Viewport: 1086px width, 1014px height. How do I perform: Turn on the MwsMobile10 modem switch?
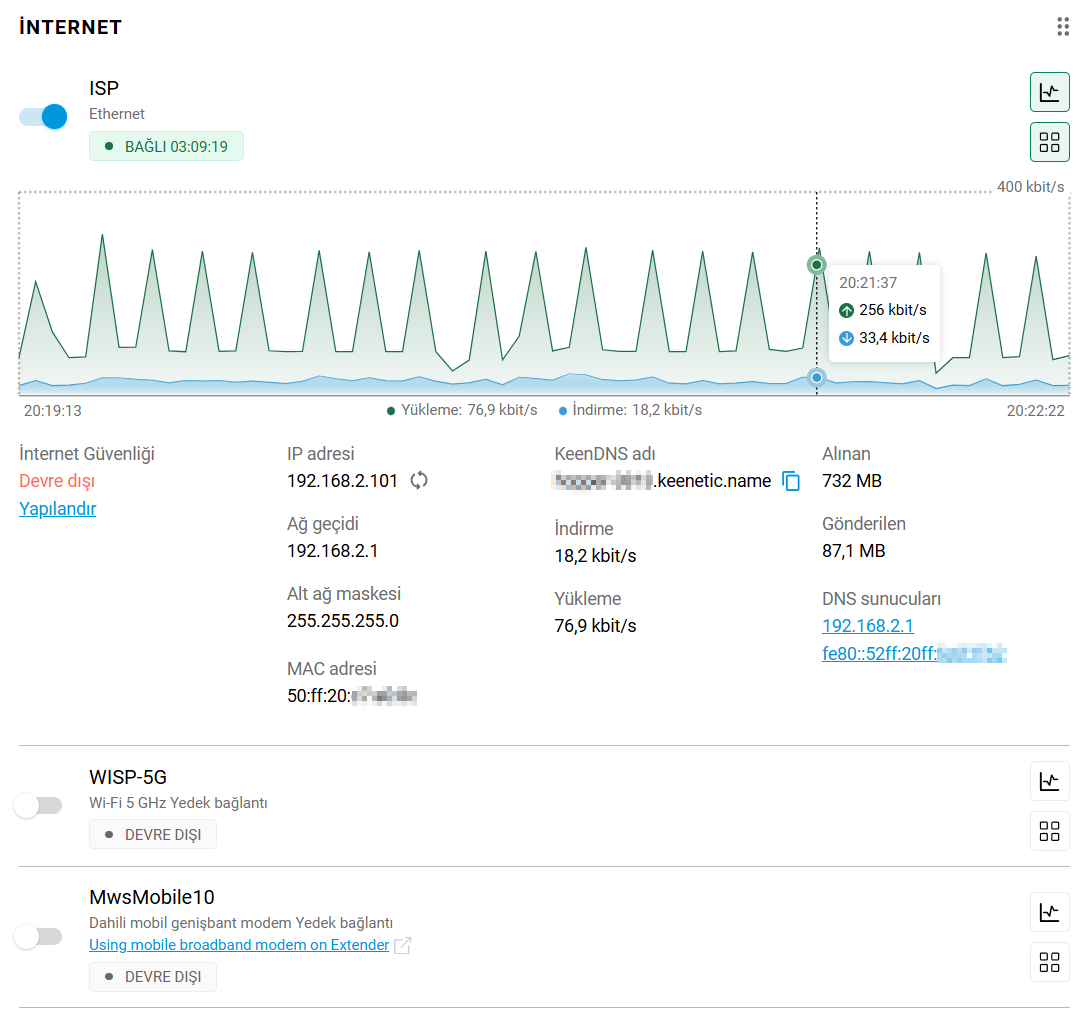pos(39,937)
